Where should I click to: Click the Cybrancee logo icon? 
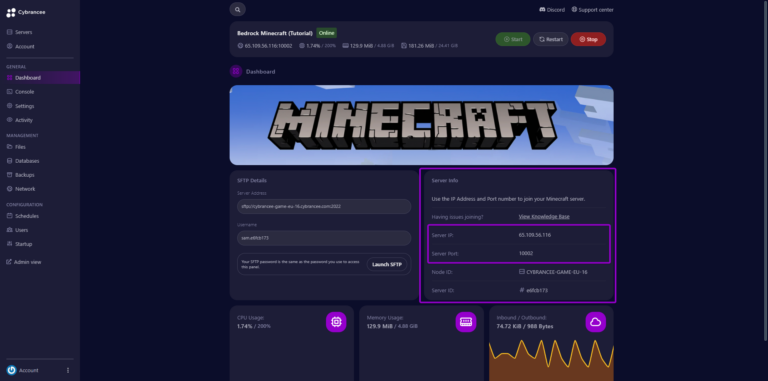(11, 13)
